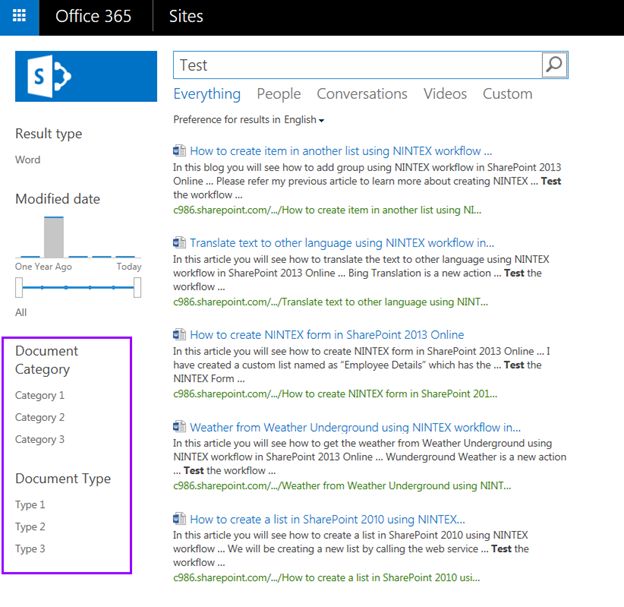Filter by Category 2
Screen dimensions: 624x607
tap(39, 417)
